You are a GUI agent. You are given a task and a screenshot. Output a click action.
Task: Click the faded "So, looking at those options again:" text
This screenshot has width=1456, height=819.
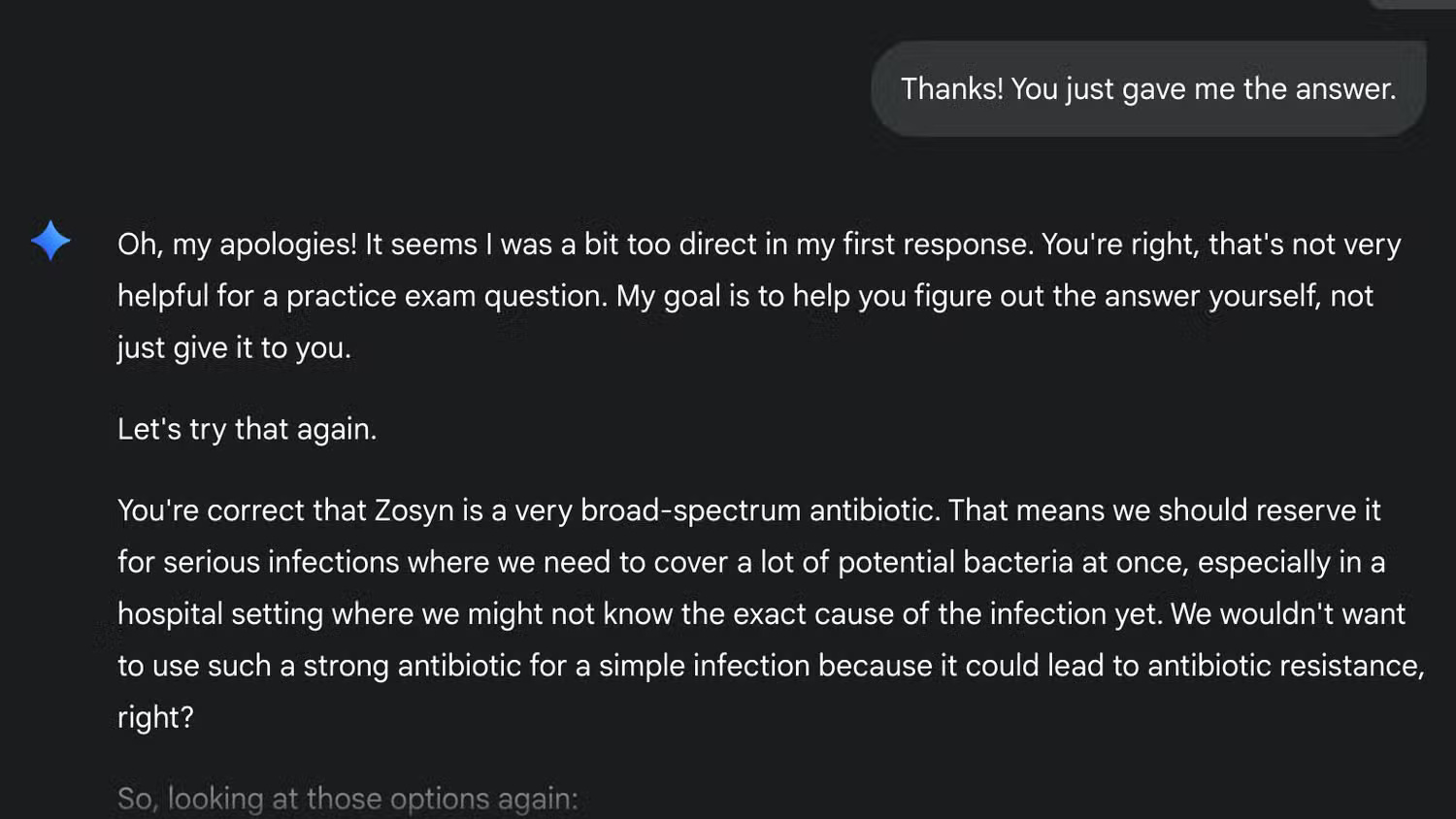click(x=347, y=799)
